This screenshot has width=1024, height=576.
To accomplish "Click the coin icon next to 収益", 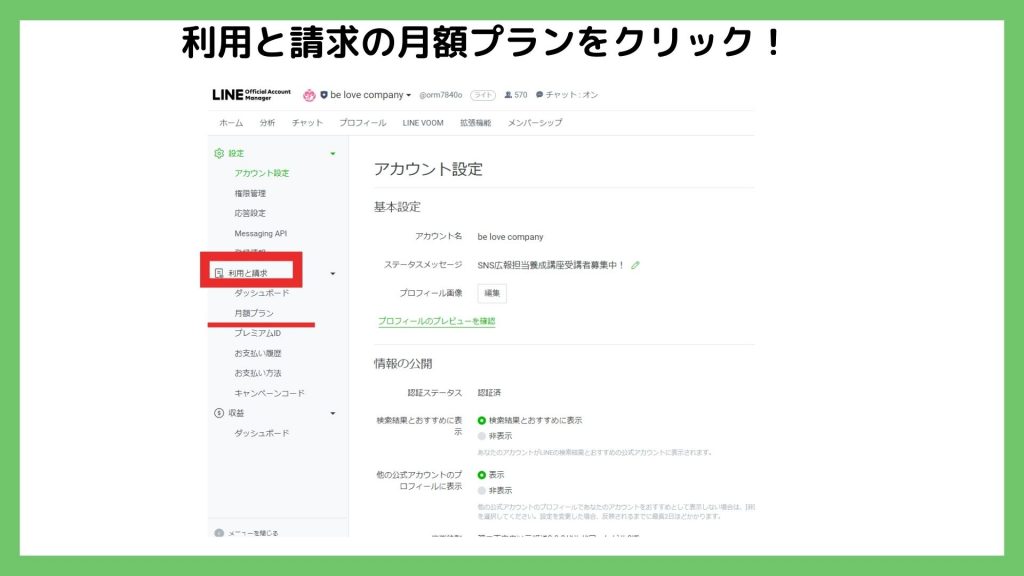I will tap(219, 413).
